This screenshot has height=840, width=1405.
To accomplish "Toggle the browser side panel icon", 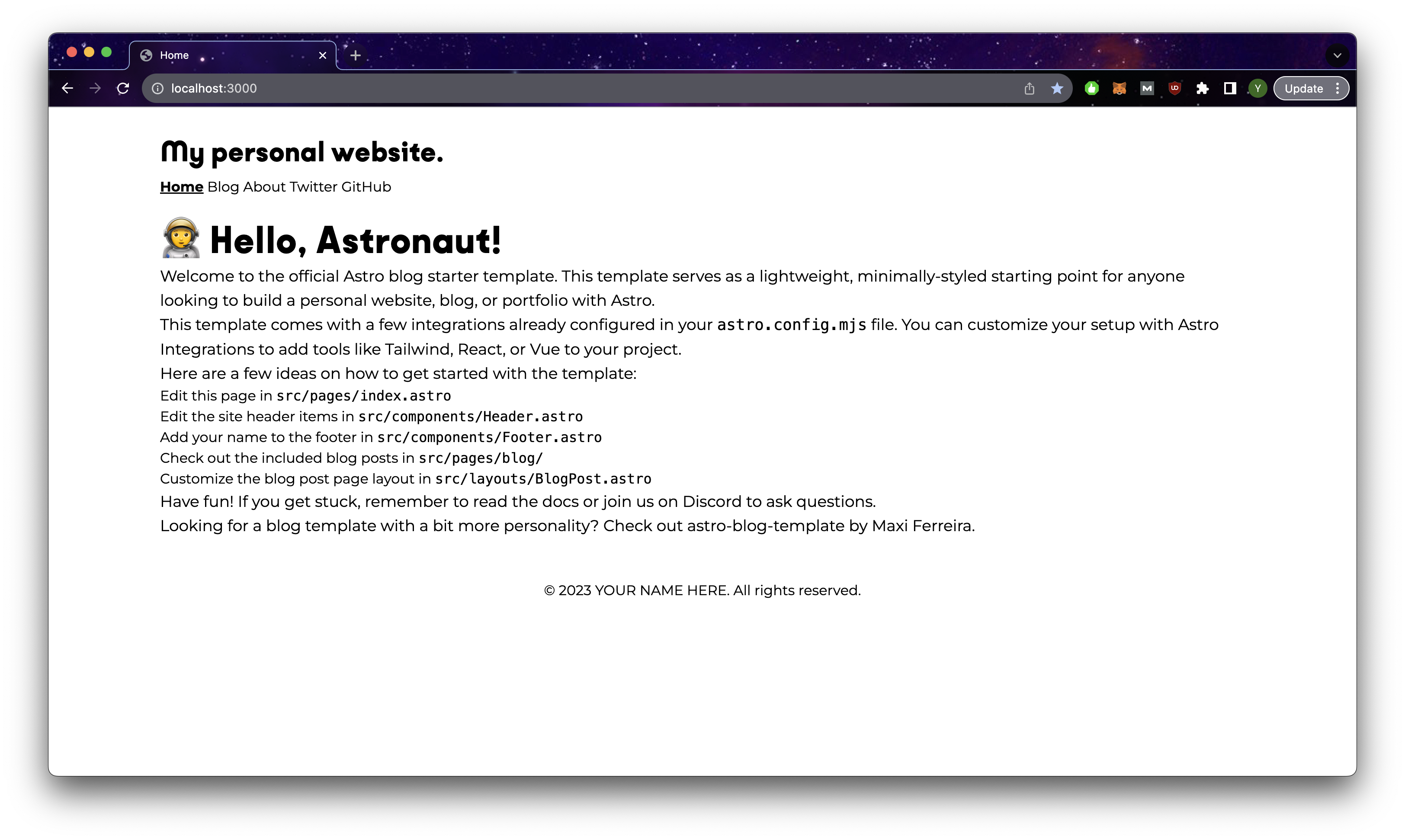I will [1229, 88].
